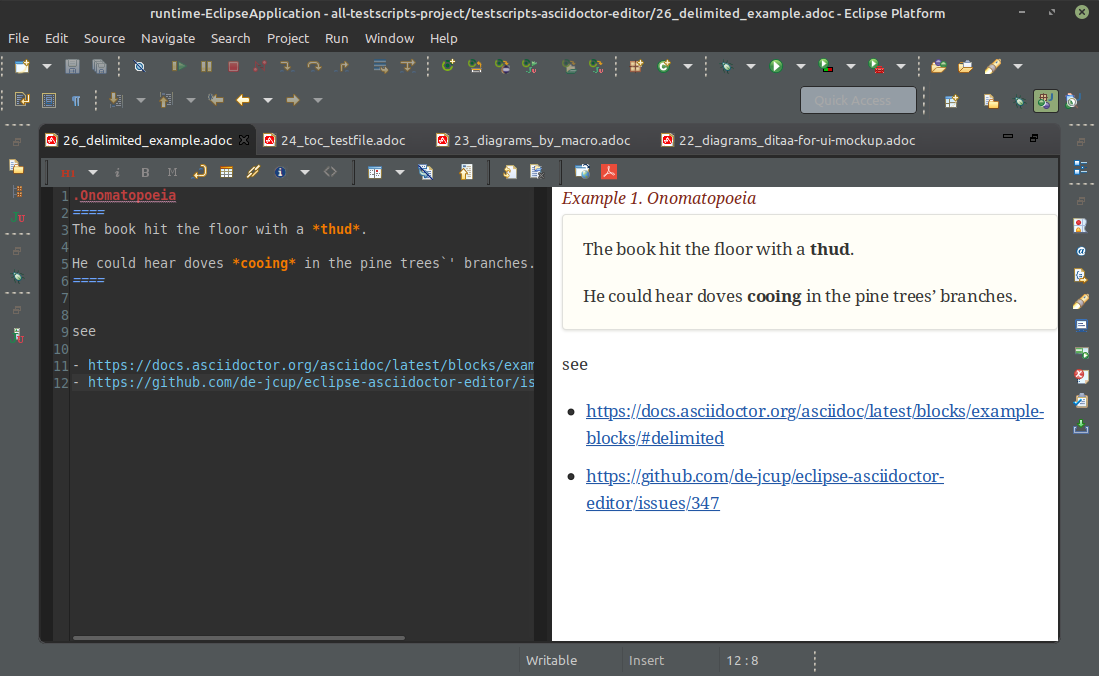This screenshot has width=1099, height=676.
Task: Click the rebuild preview refresh icon
Action: coord(510,173)
